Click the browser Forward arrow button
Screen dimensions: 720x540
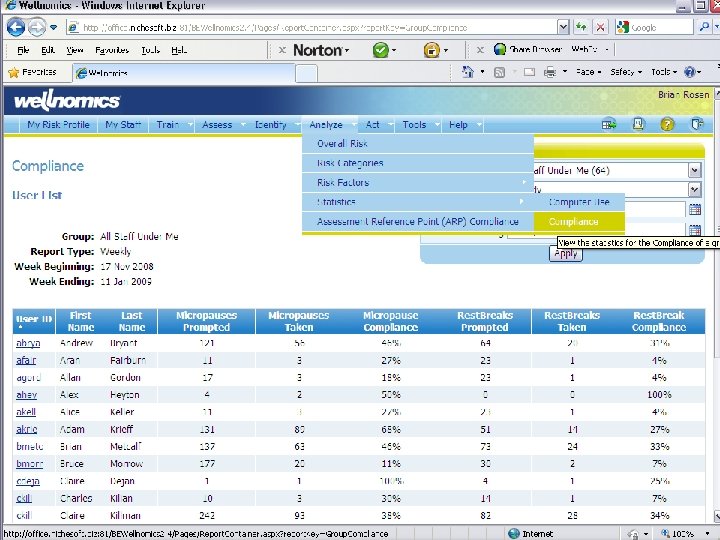37,28
